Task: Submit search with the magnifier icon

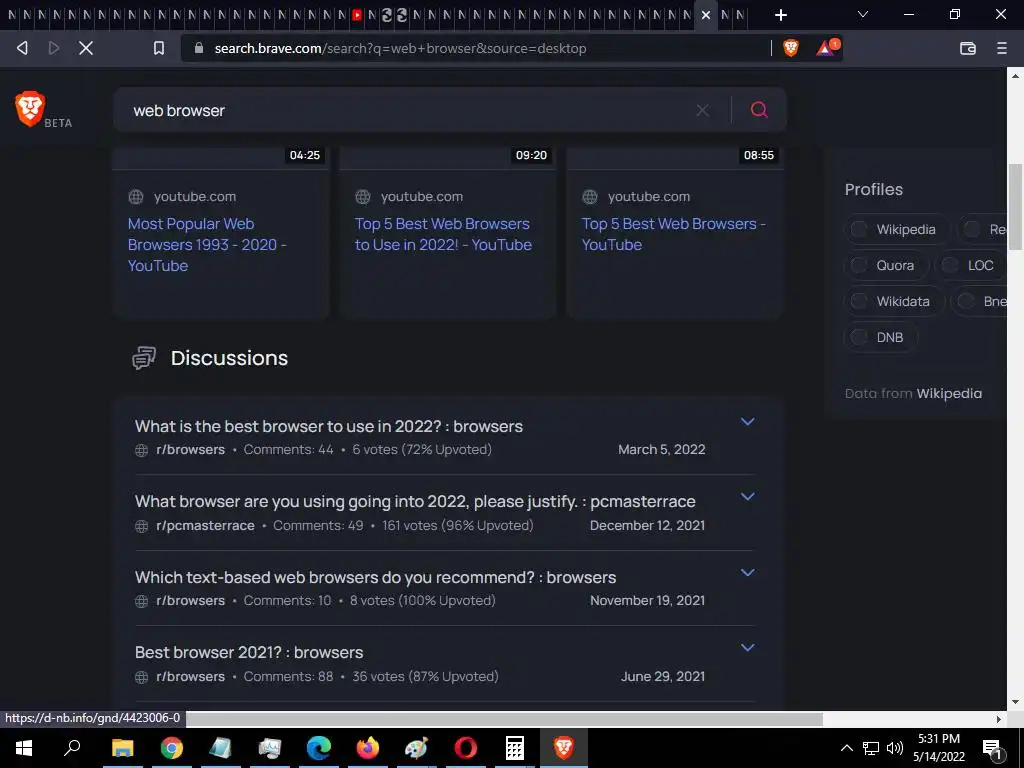Action: pyautogui.click(x=759, y=110)
